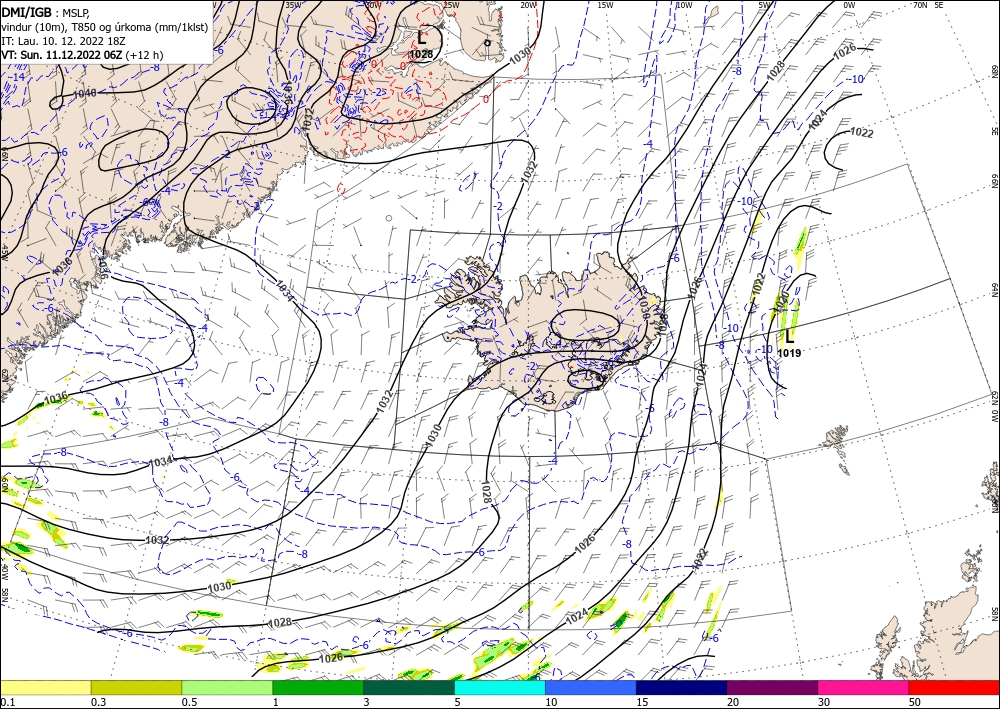Pick the light green 0.5–1 legend band
This screenshot has width=1000, height=709.
[x=227, y=687]
